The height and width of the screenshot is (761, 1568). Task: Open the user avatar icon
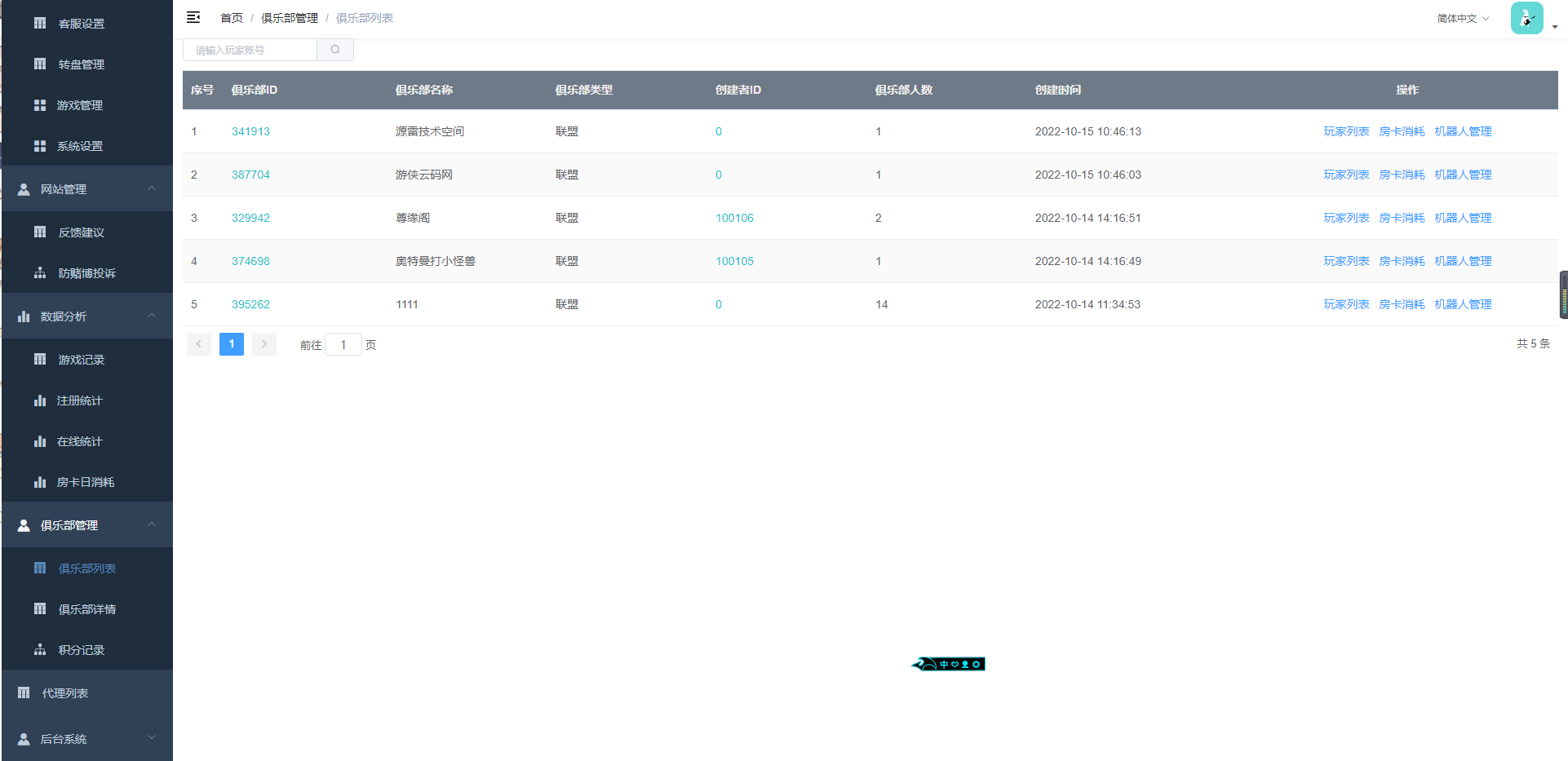[x=1526, y=18]
